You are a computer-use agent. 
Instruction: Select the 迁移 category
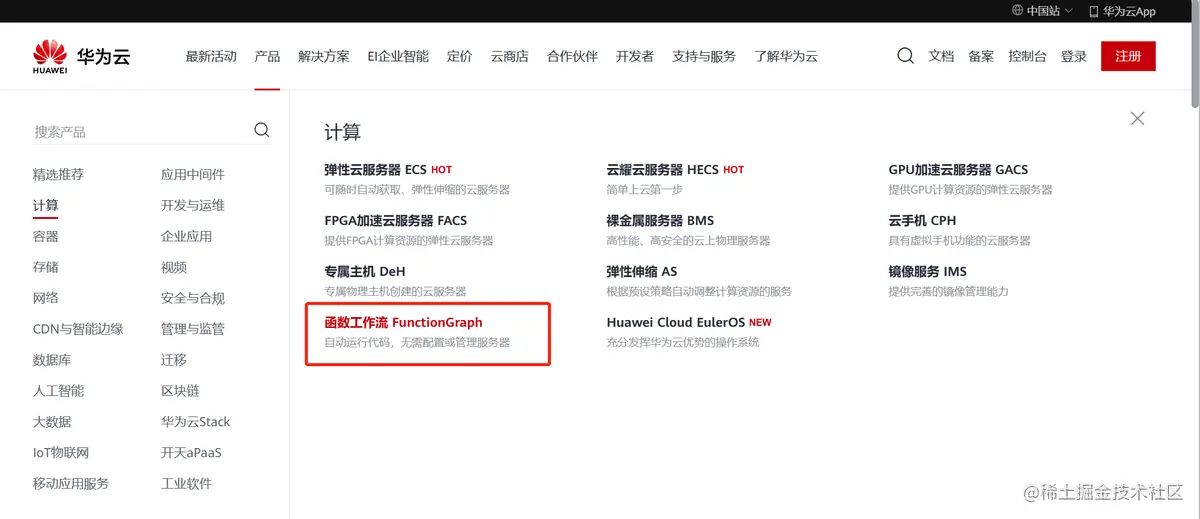tap(174, 360)
